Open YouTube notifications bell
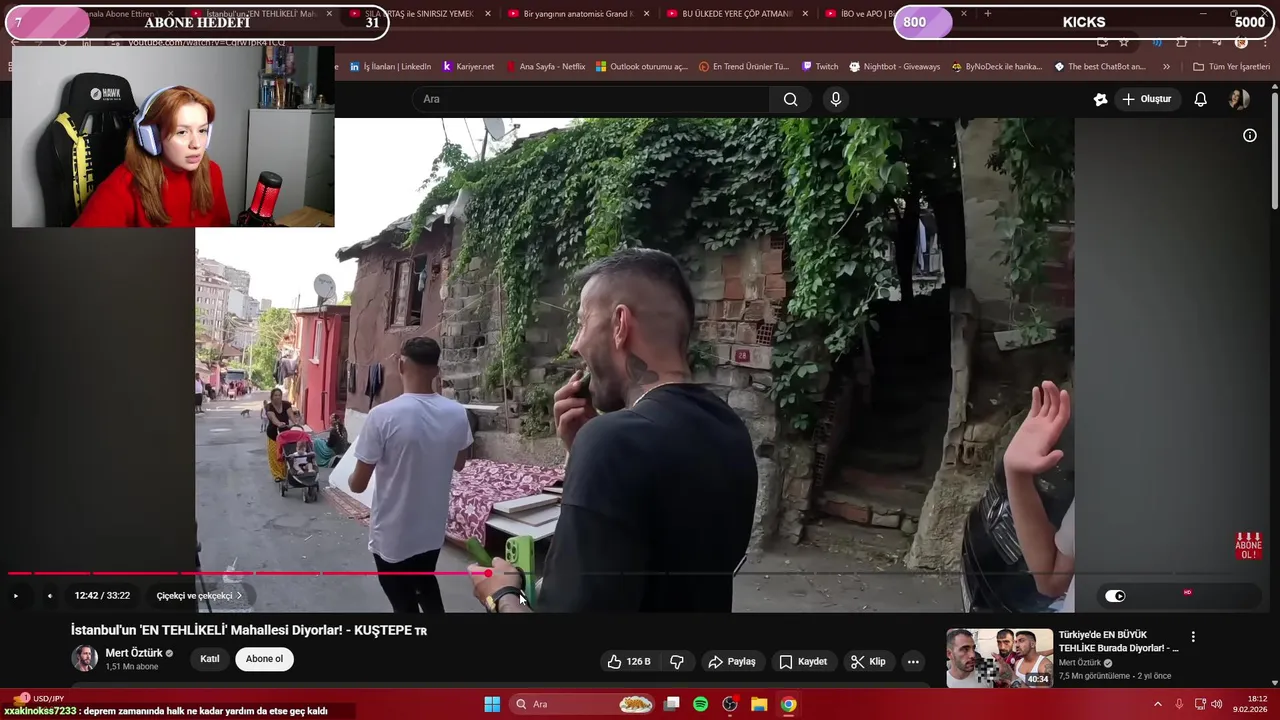 [x=1201, y=99]
